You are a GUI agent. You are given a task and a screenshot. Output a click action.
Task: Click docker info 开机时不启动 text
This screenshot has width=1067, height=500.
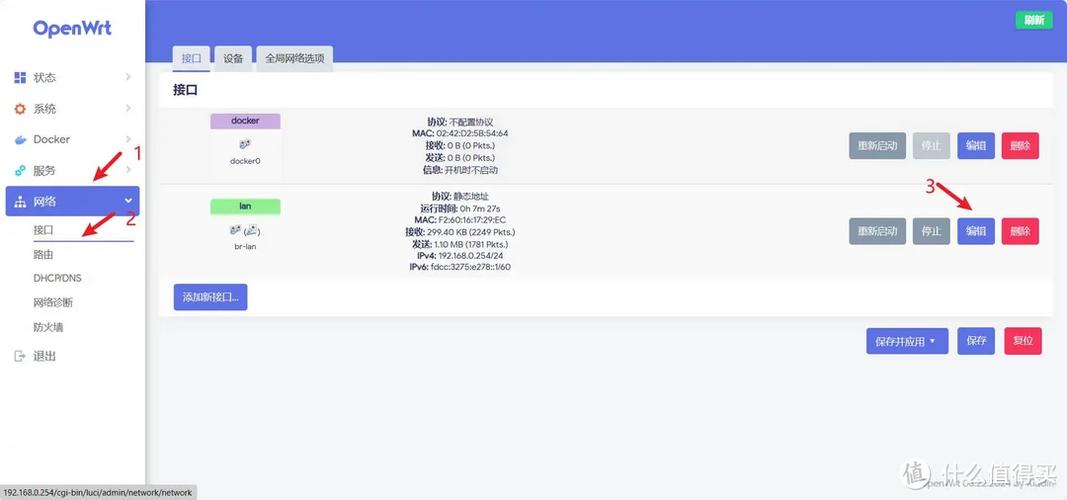(x=471, y=170)
